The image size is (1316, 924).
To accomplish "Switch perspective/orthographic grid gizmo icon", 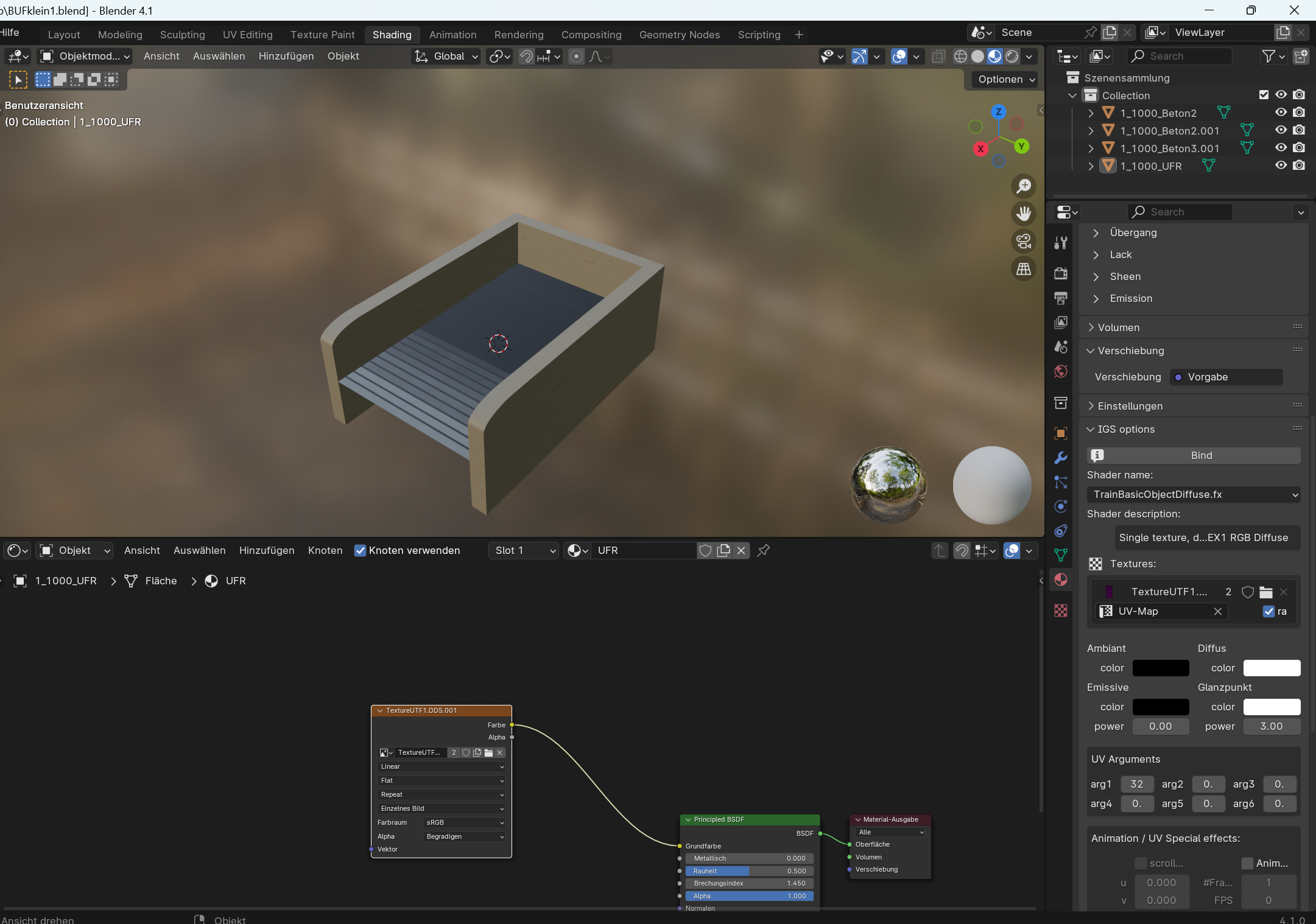I will (1024, 268).
